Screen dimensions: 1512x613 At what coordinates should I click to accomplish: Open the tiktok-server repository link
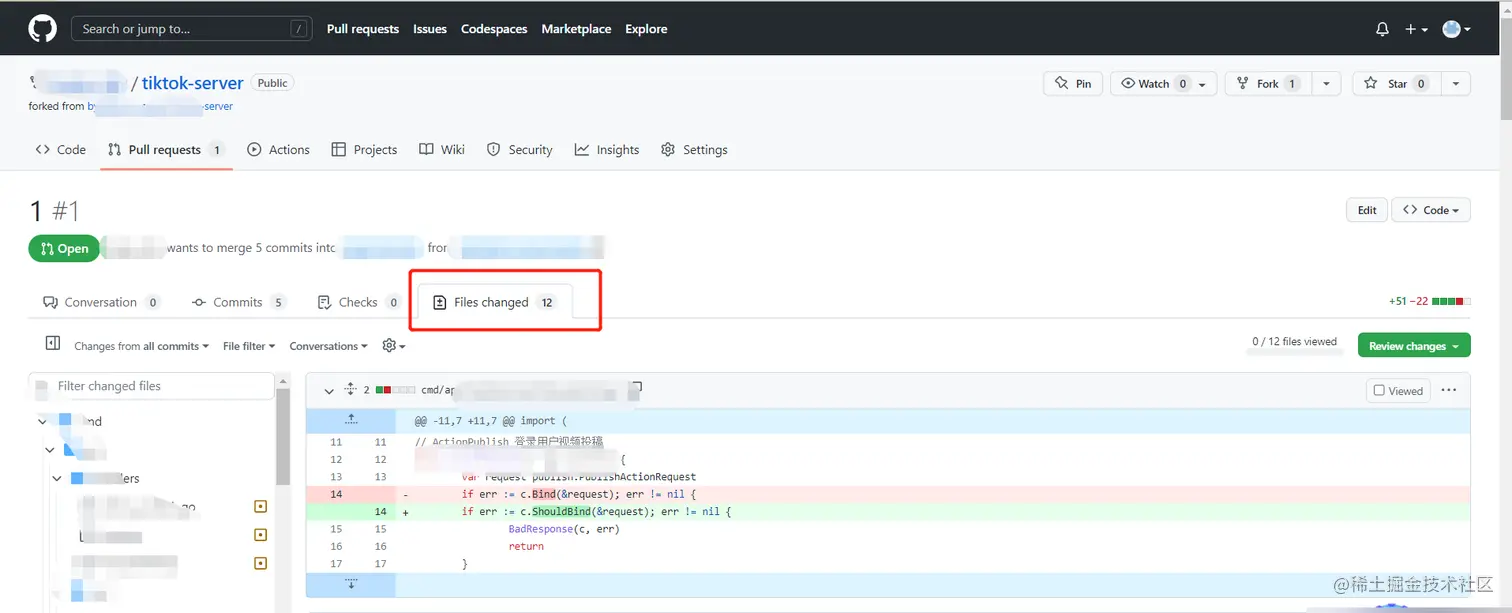tap(192, 83)
